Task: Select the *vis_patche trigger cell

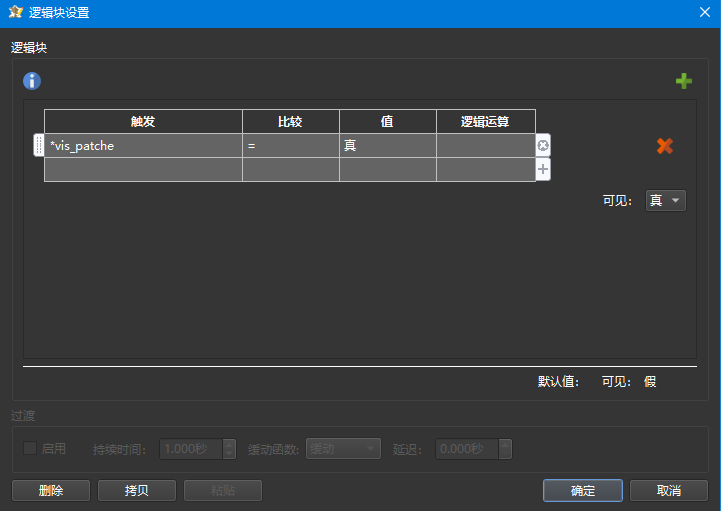Action: [x=143, y=146]
